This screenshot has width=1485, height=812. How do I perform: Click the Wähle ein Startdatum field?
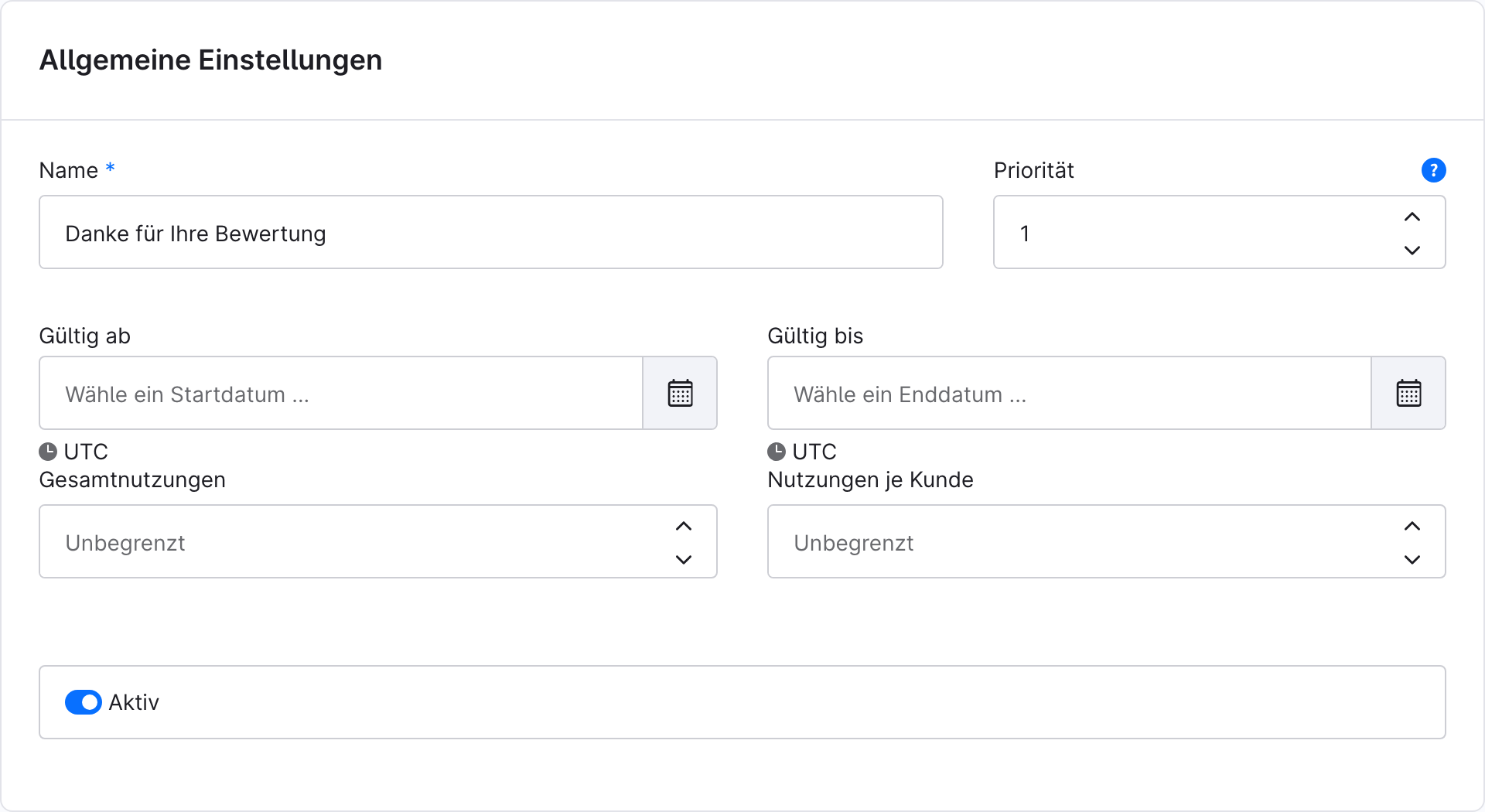click(x=341, y=393)
